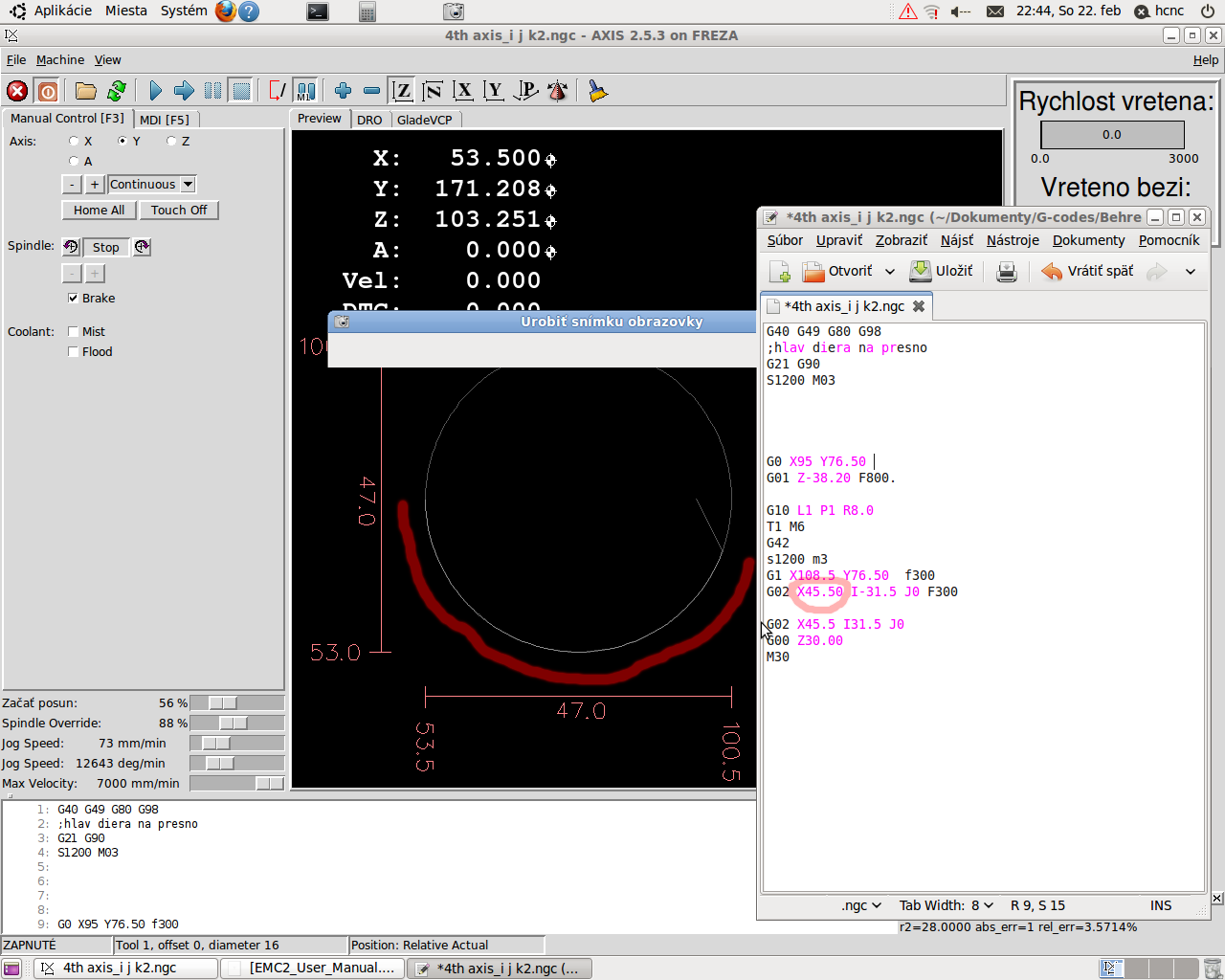The height and width of the screenshot is (980, 1225).
Task: Open G-code file with folder icon
Action: tap(86, 91)
